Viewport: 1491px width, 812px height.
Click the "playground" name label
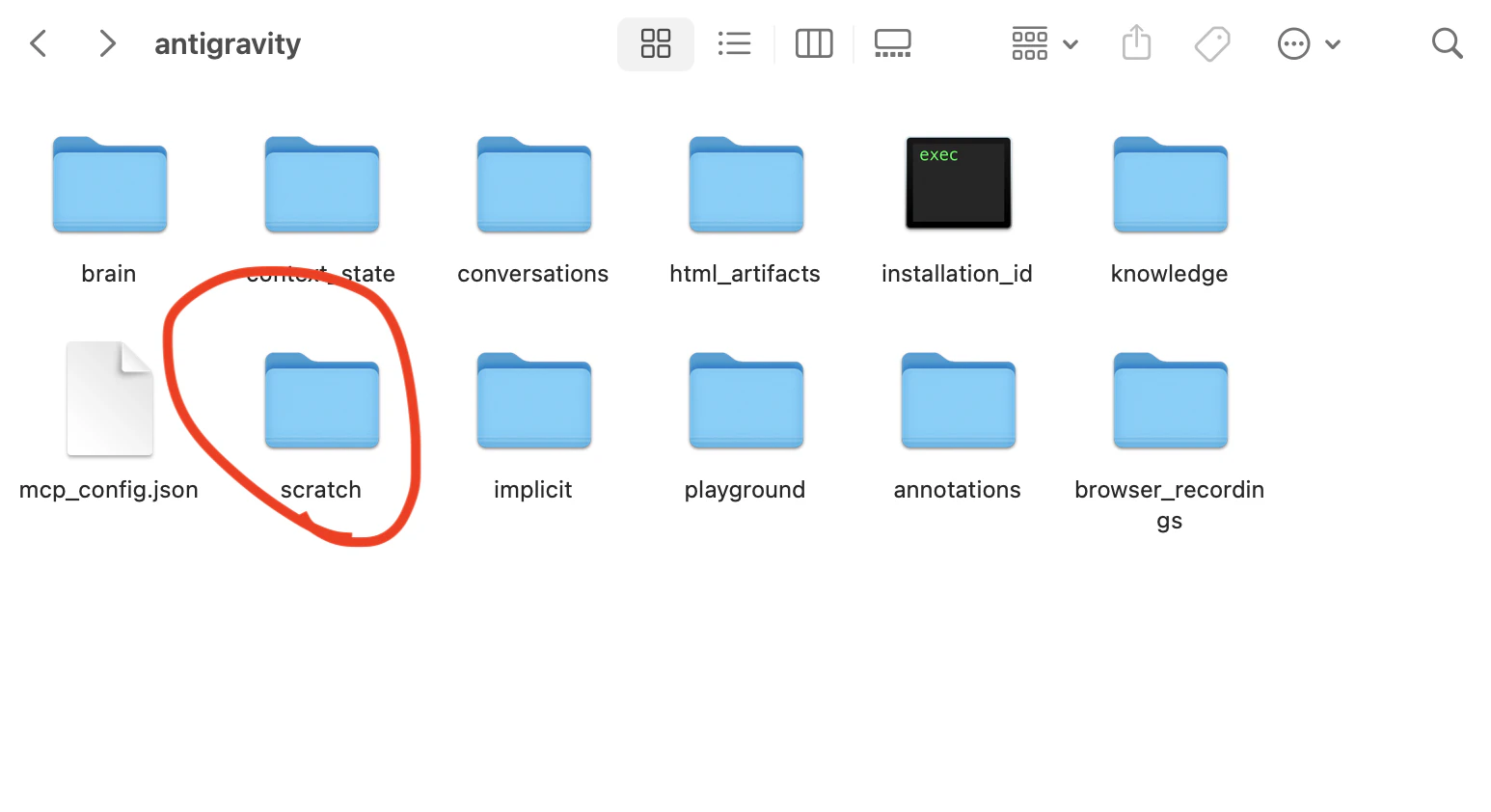(x=745, y=490)
